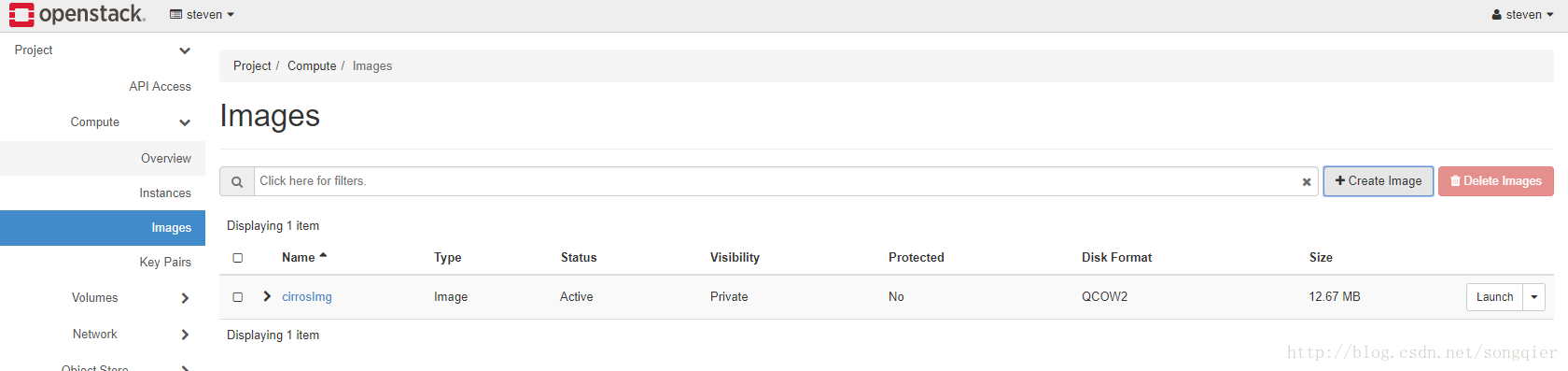Viewport: 1568px width, 371px height.
Task: Expand the cirrosImg row details chevron
Action: click(x=267, y=296)
